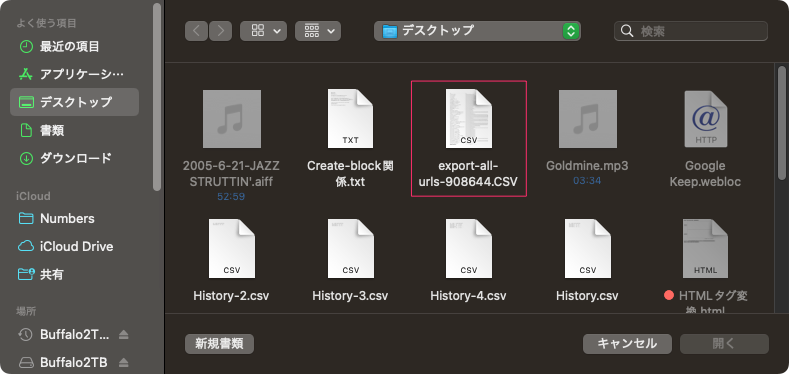Click the Create-block関係.txt filename label

click(x=350, y=174)
